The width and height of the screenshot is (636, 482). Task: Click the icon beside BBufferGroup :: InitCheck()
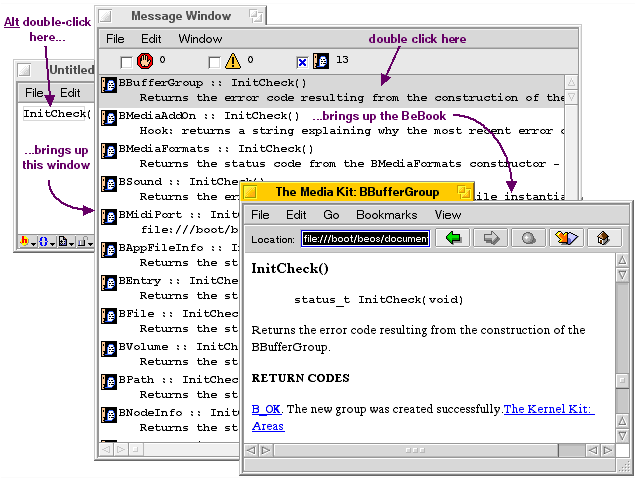coord(109,84)
